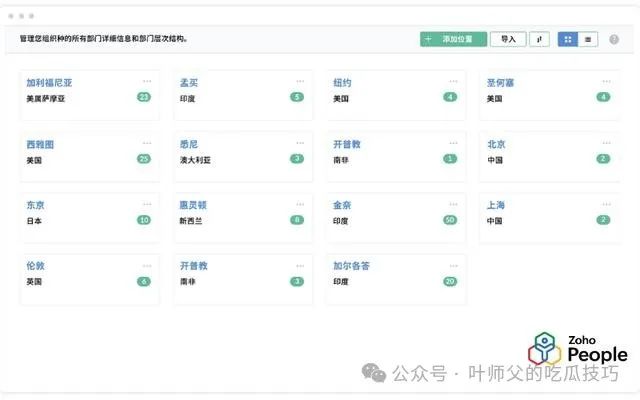Click the count badge 25 on 西雅图 card
This screenshot has height=400, width=640.
pyautogui.click(x=144, y=159)
